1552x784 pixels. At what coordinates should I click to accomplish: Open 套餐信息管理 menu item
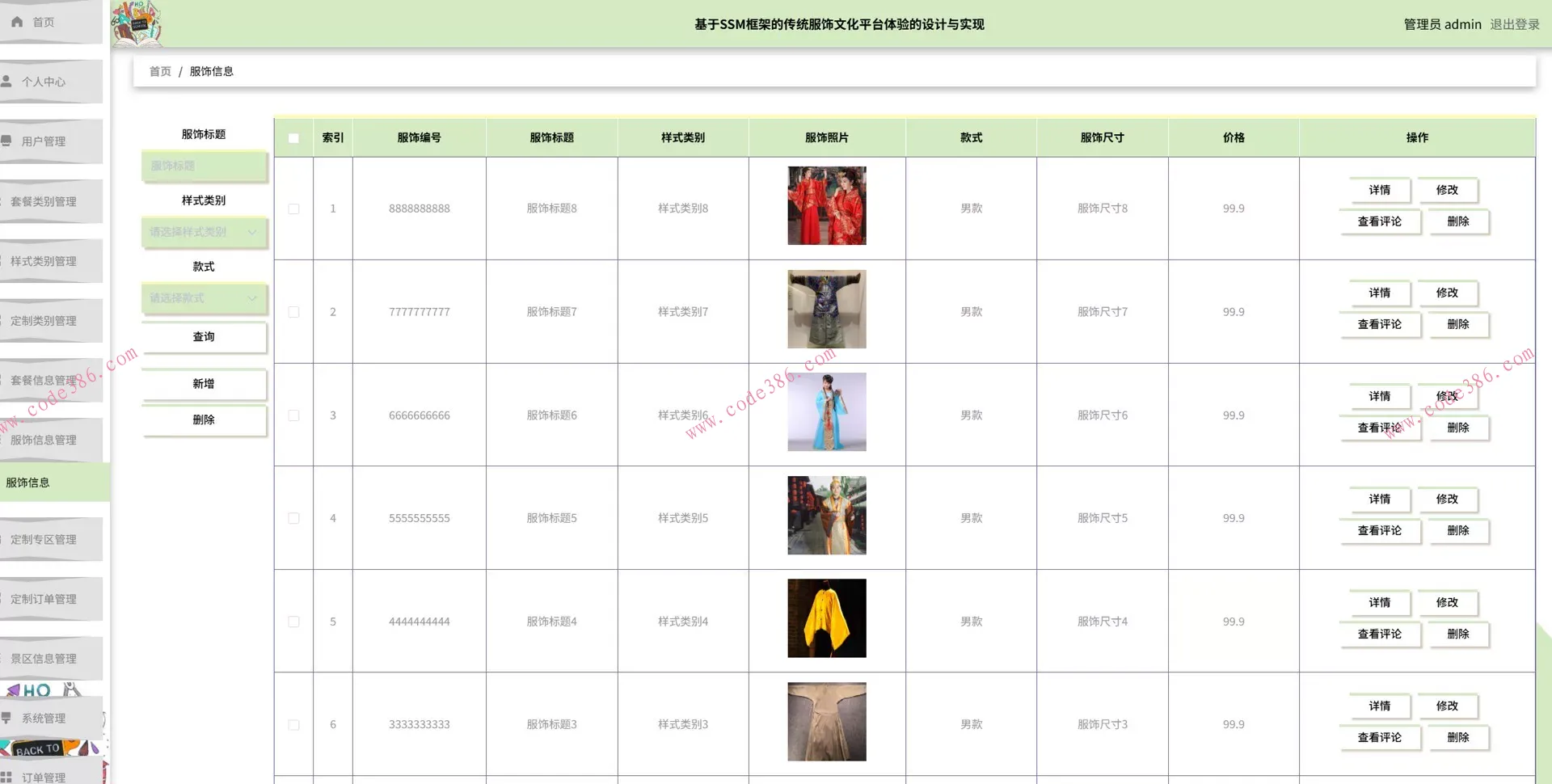point(51,380)
